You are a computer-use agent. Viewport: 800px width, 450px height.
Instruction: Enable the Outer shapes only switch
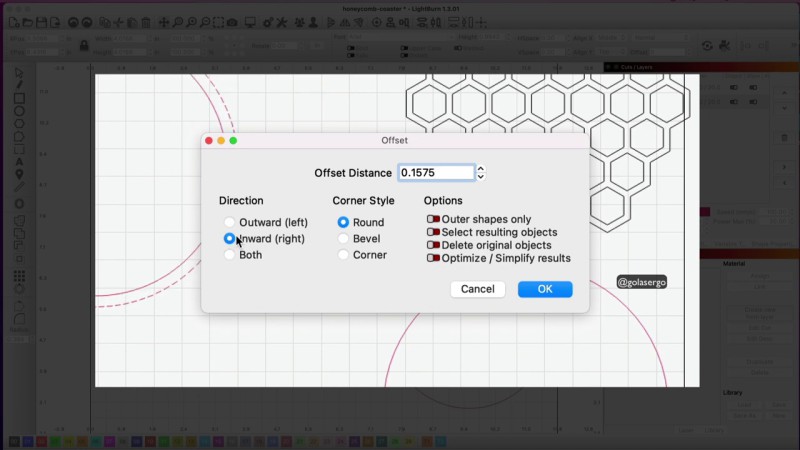433,219
